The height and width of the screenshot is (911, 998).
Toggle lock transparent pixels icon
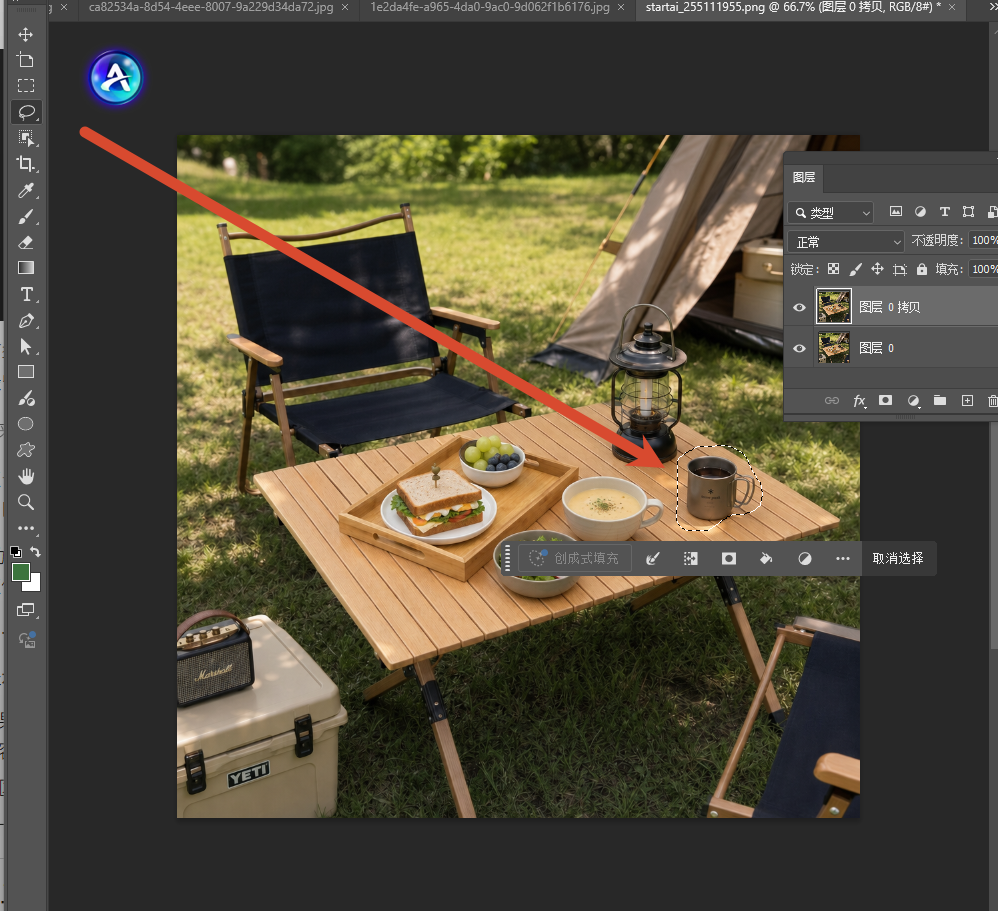[833, 269]
